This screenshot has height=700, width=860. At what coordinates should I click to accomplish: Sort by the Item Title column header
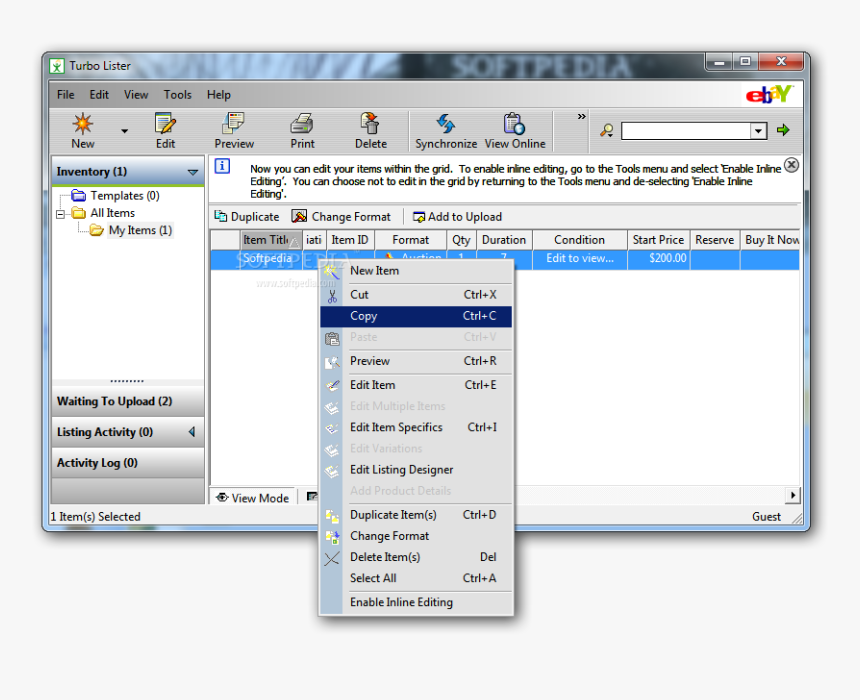[x=271, y=240]
